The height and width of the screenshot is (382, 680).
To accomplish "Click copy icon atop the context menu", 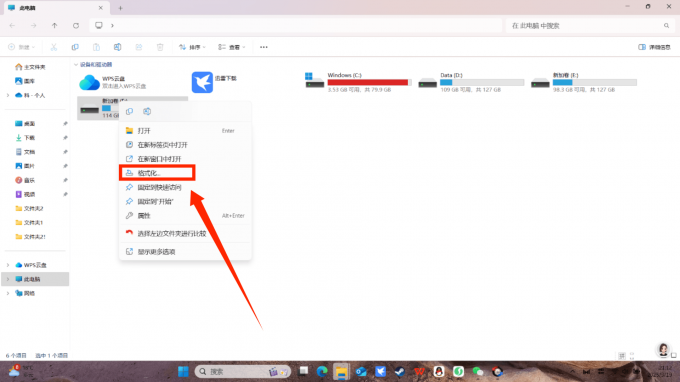I will [x=129, y=111].
